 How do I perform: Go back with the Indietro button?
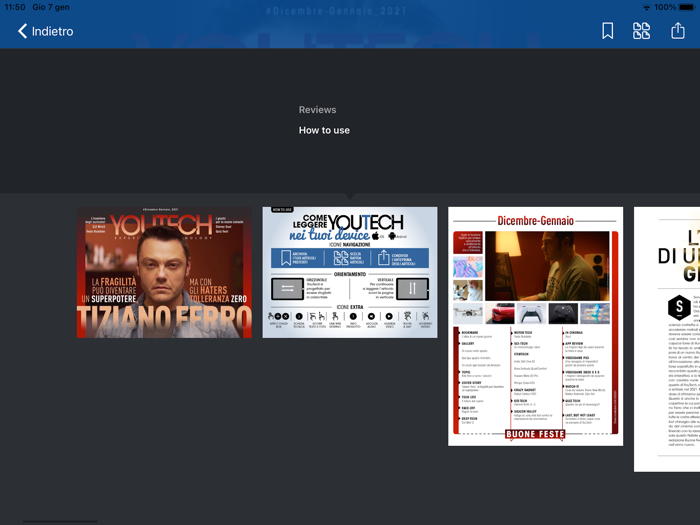[46, 31]
